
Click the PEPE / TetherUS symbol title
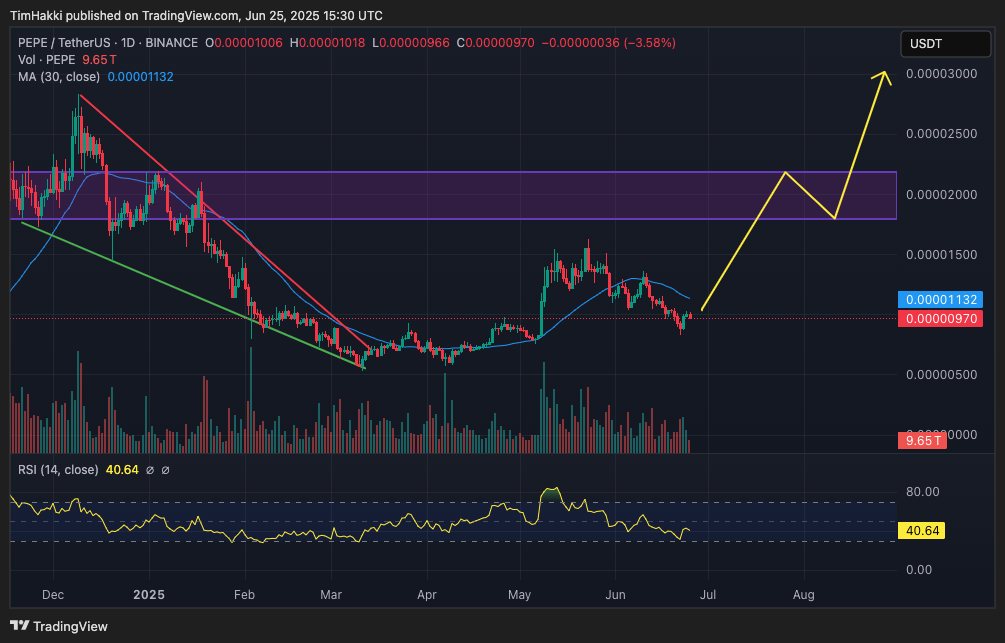[65, 43]
